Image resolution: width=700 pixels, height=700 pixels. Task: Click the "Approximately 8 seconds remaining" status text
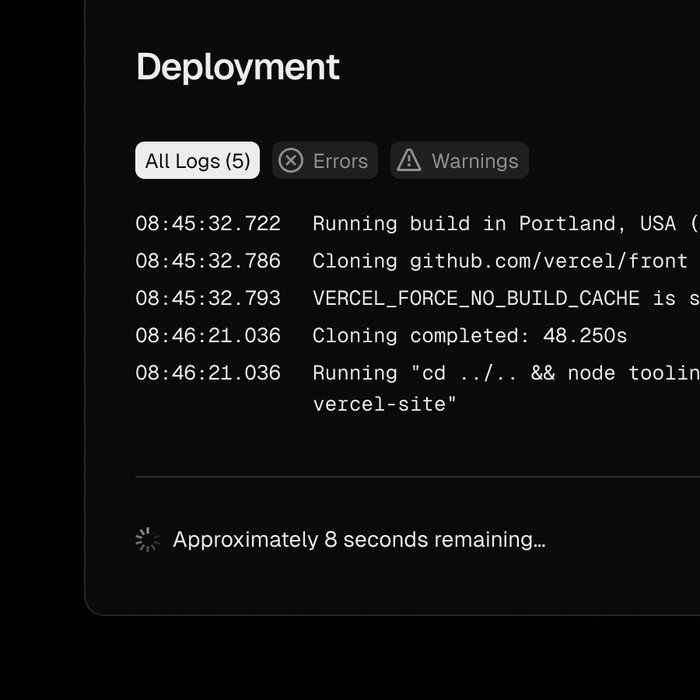coord(359,540)
